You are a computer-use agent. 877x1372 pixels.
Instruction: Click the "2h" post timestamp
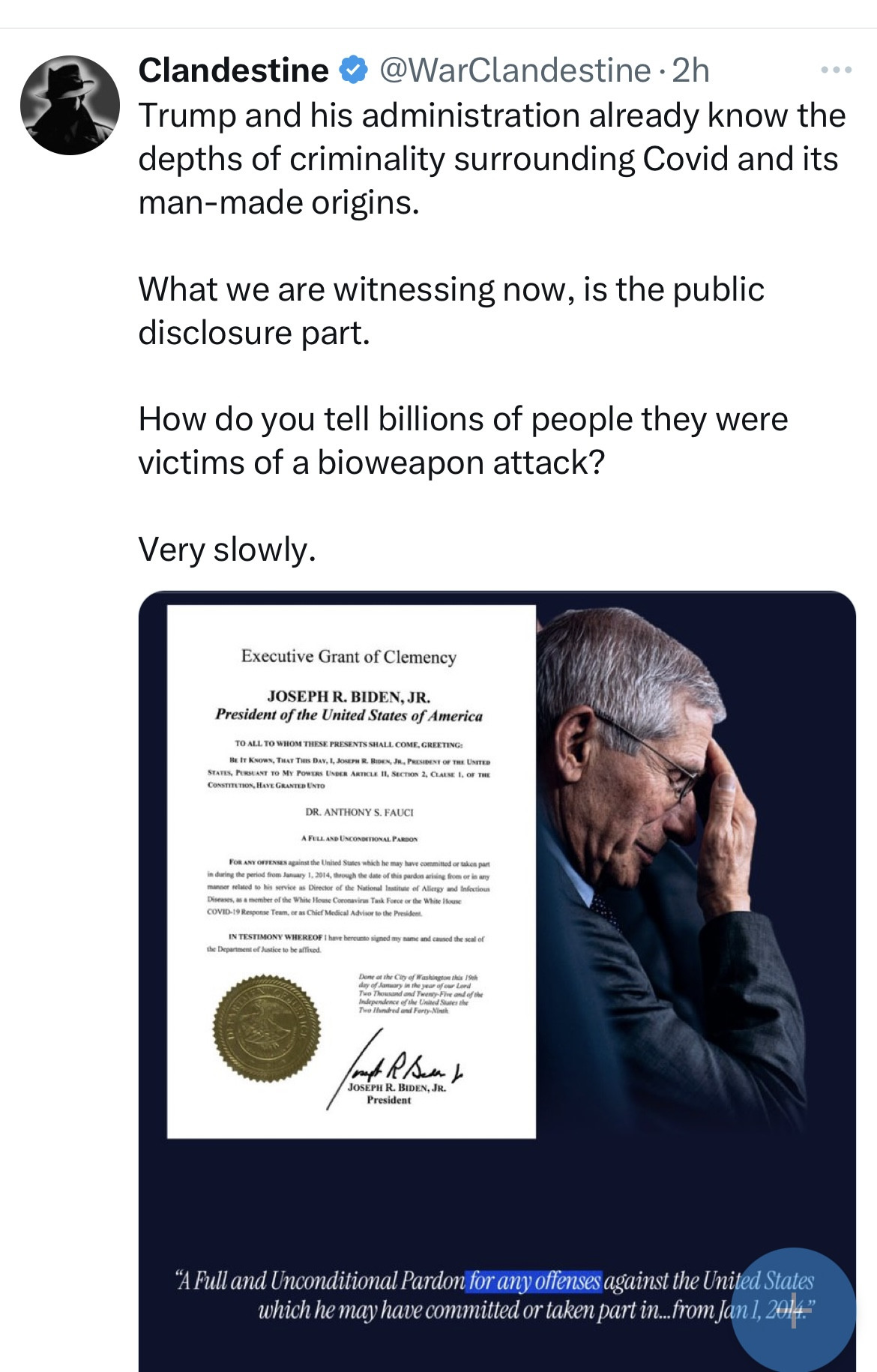[690, 70]
